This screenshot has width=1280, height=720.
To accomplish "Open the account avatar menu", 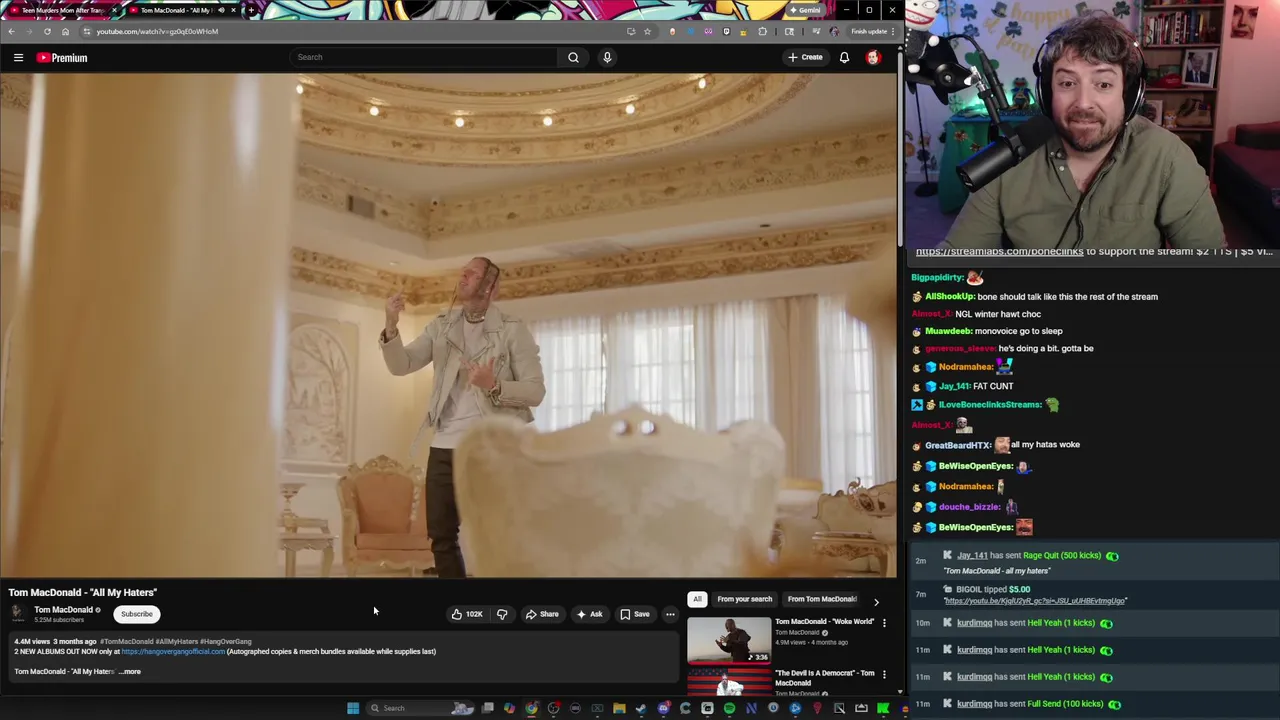I will coord(873,57).
